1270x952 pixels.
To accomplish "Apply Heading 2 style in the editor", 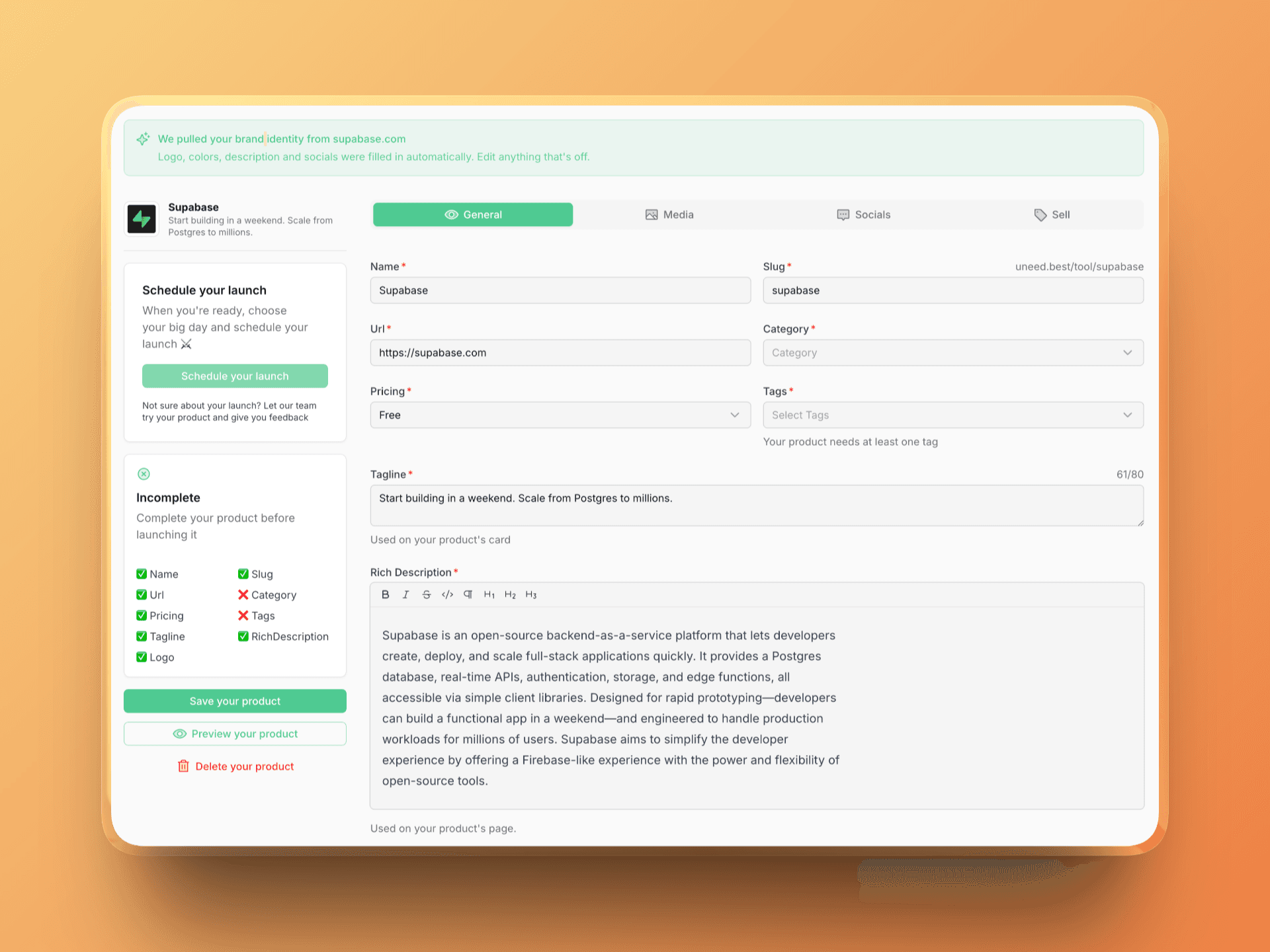I will click(510, 594).
